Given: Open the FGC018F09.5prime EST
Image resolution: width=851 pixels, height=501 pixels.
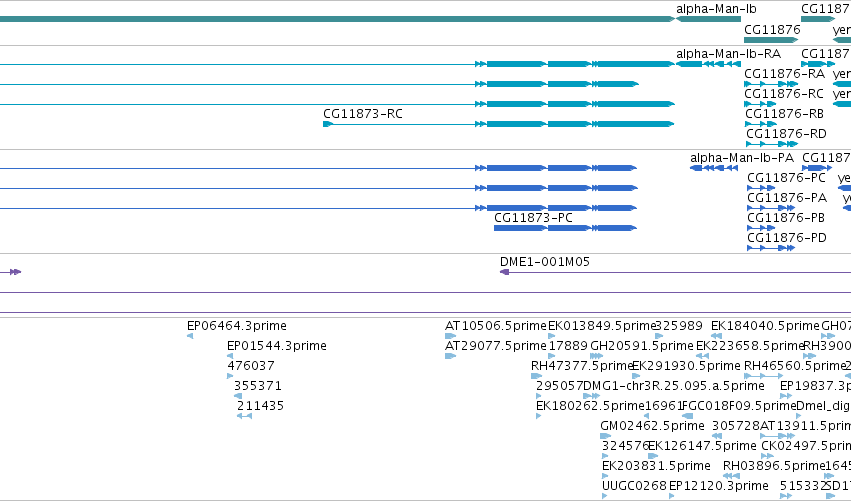Looking at the screenshot, I should [x=688, y=416].
